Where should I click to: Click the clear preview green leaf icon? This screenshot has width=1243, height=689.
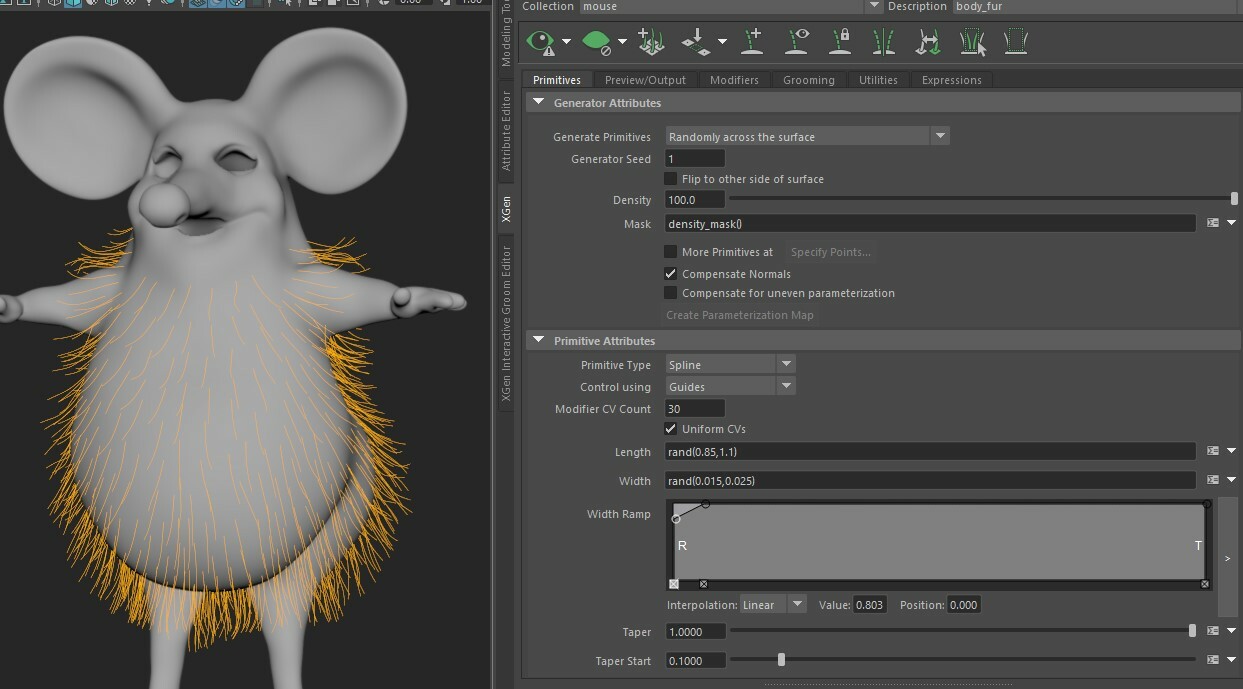pos(597,42)
